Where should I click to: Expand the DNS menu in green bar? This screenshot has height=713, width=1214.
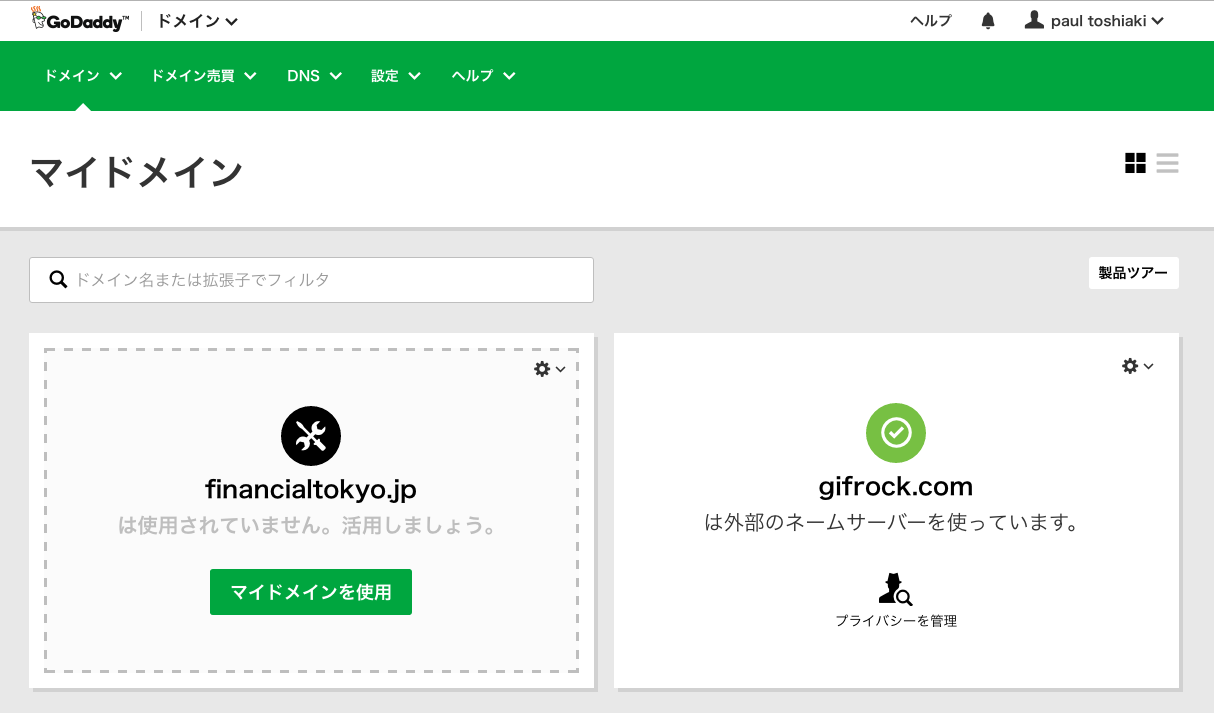pyautogui.click(x=314, y=76)
